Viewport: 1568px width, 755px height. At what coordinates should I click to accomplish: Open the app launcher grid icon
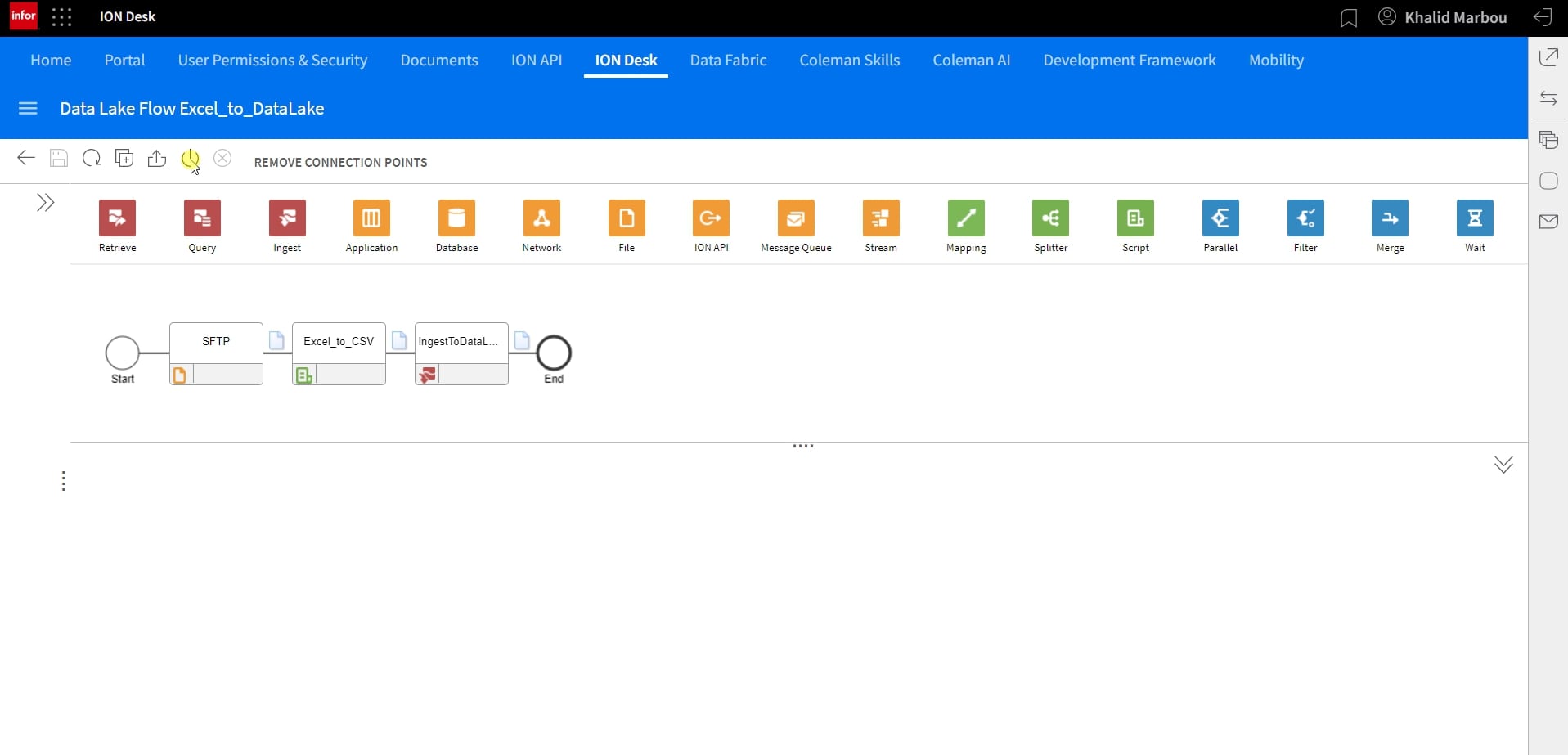pos(62,17)
